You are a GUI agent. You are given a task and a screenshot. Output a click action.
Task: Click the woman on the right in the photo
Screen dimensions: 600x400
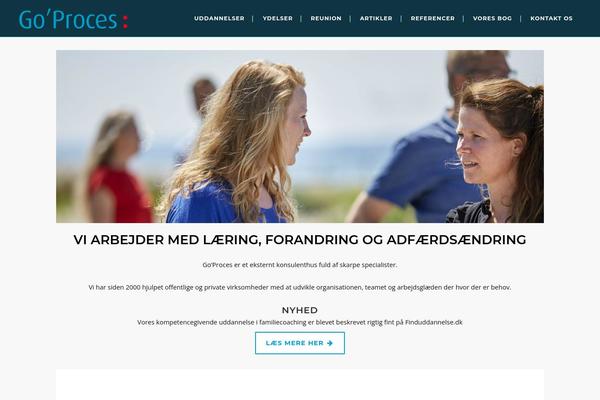coord(497,153)
